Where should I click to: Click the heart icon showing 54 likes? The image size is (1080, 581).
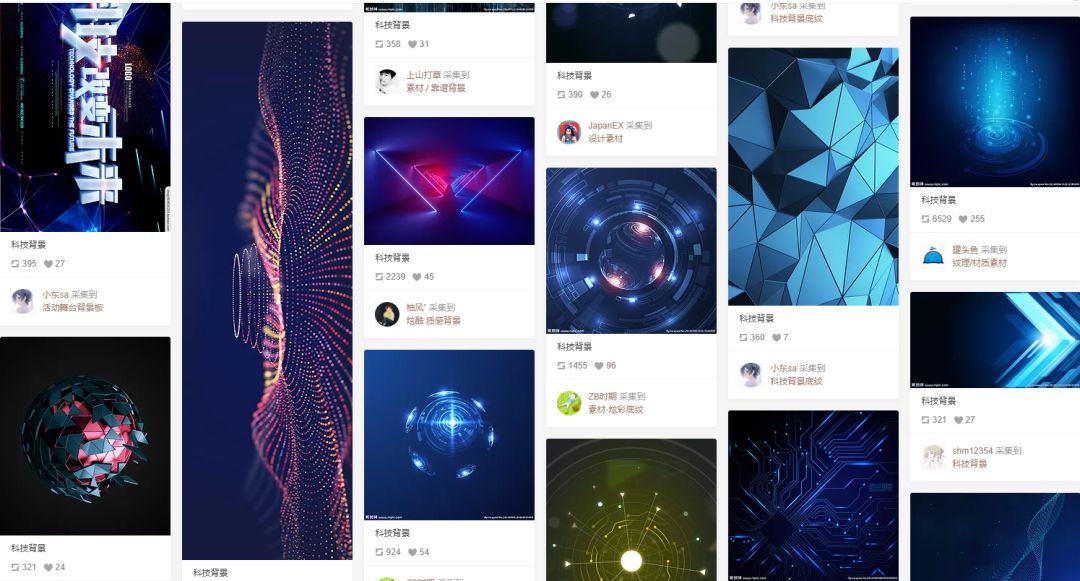point(412,552)
